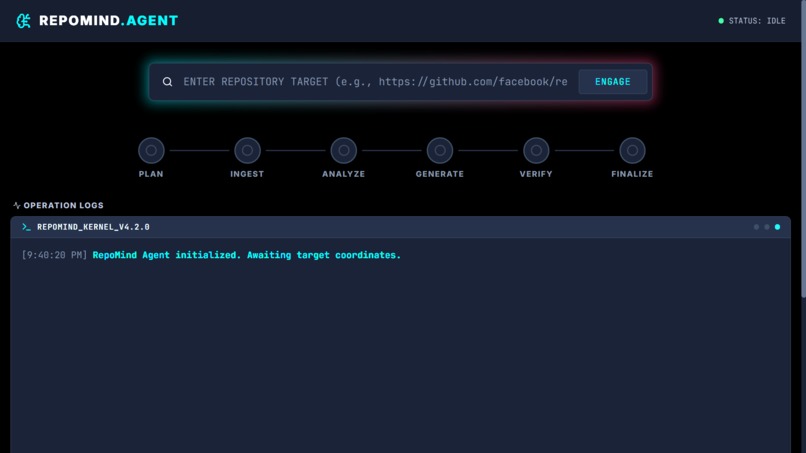Click the FINALIZE step label
Screen dimensions: 806x453
click(x=632, y=174)
